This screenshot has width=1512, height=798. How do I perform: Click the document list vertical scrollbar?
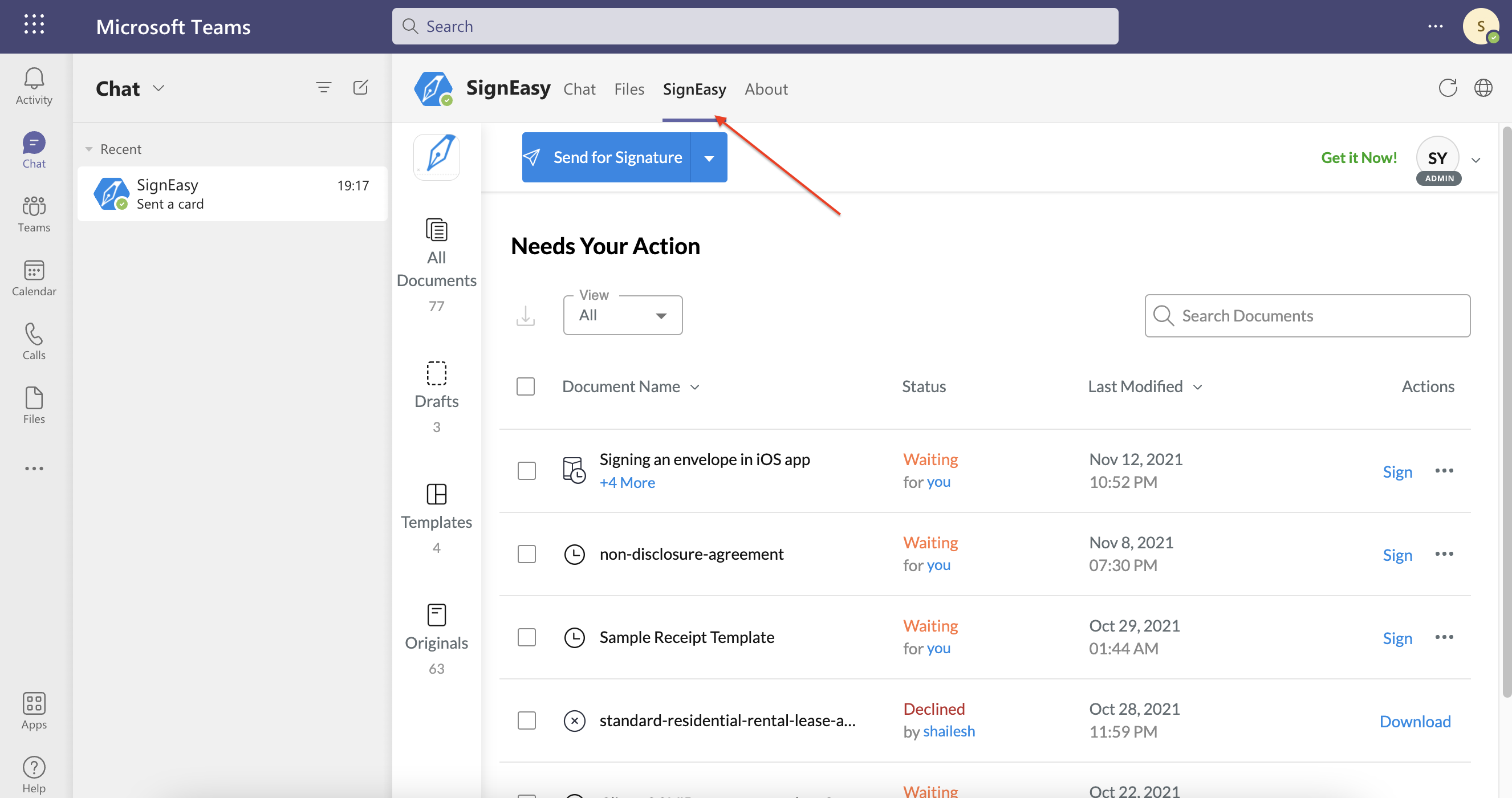coord(1506,411)
